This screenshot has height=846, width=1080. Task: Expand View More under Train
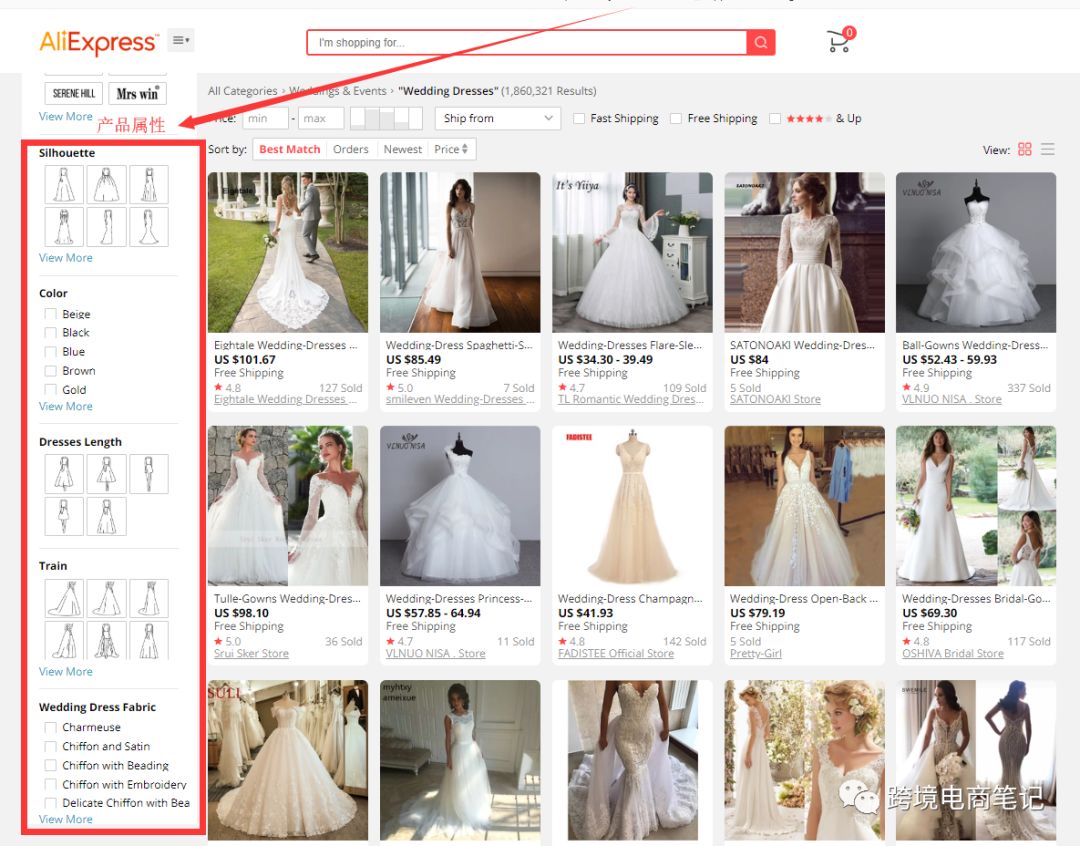tap(65, 672)
